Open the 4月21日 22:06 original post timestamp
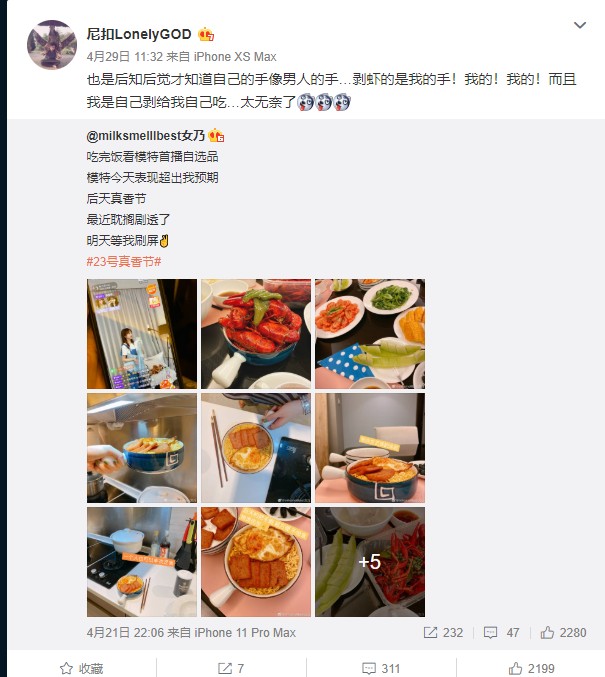The height and width of the screenshot is (677, 605). [x=125, y=633]
